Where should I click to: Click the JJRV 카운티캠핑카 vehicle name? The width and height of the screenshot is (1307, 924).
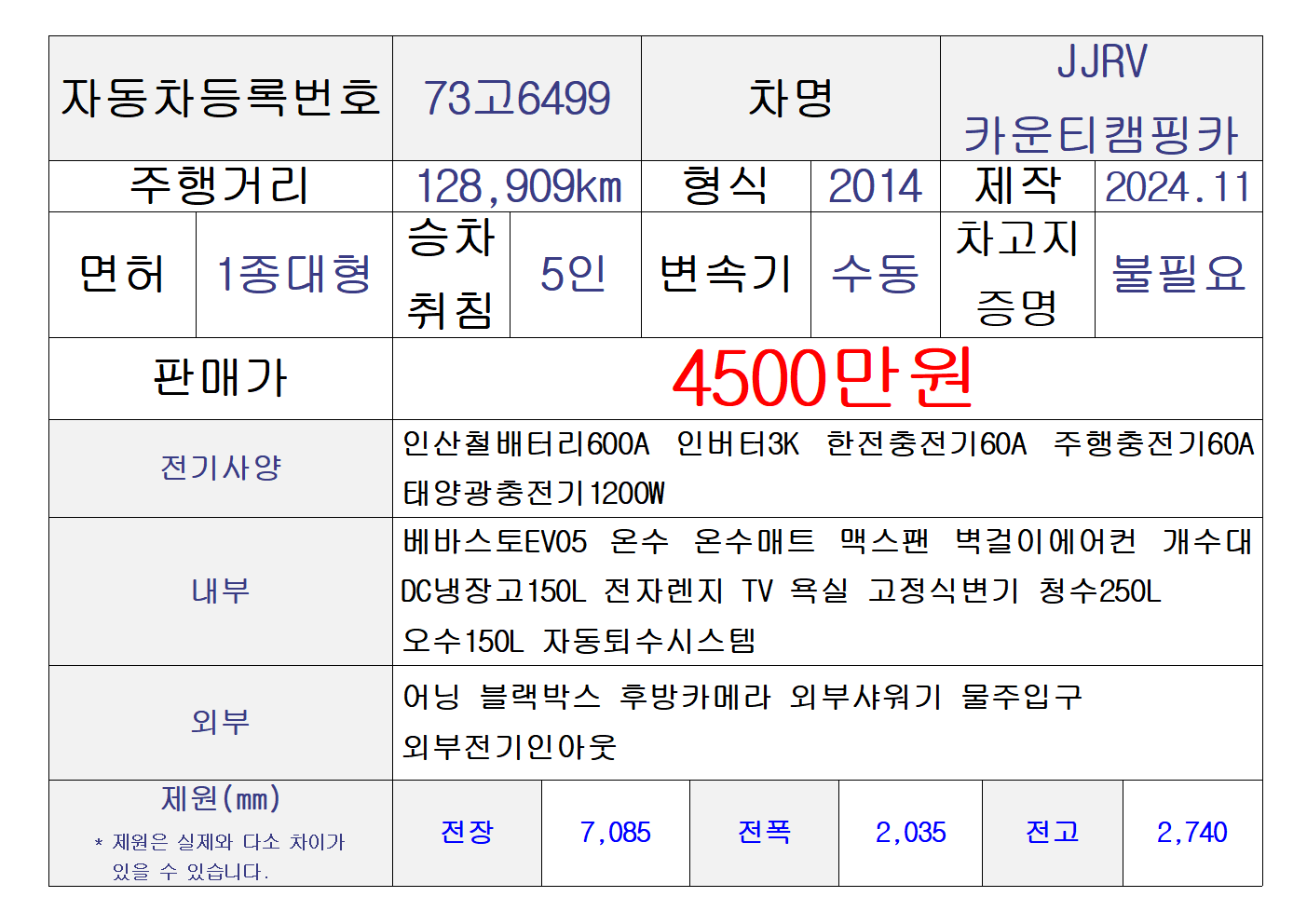(1101, 99)
